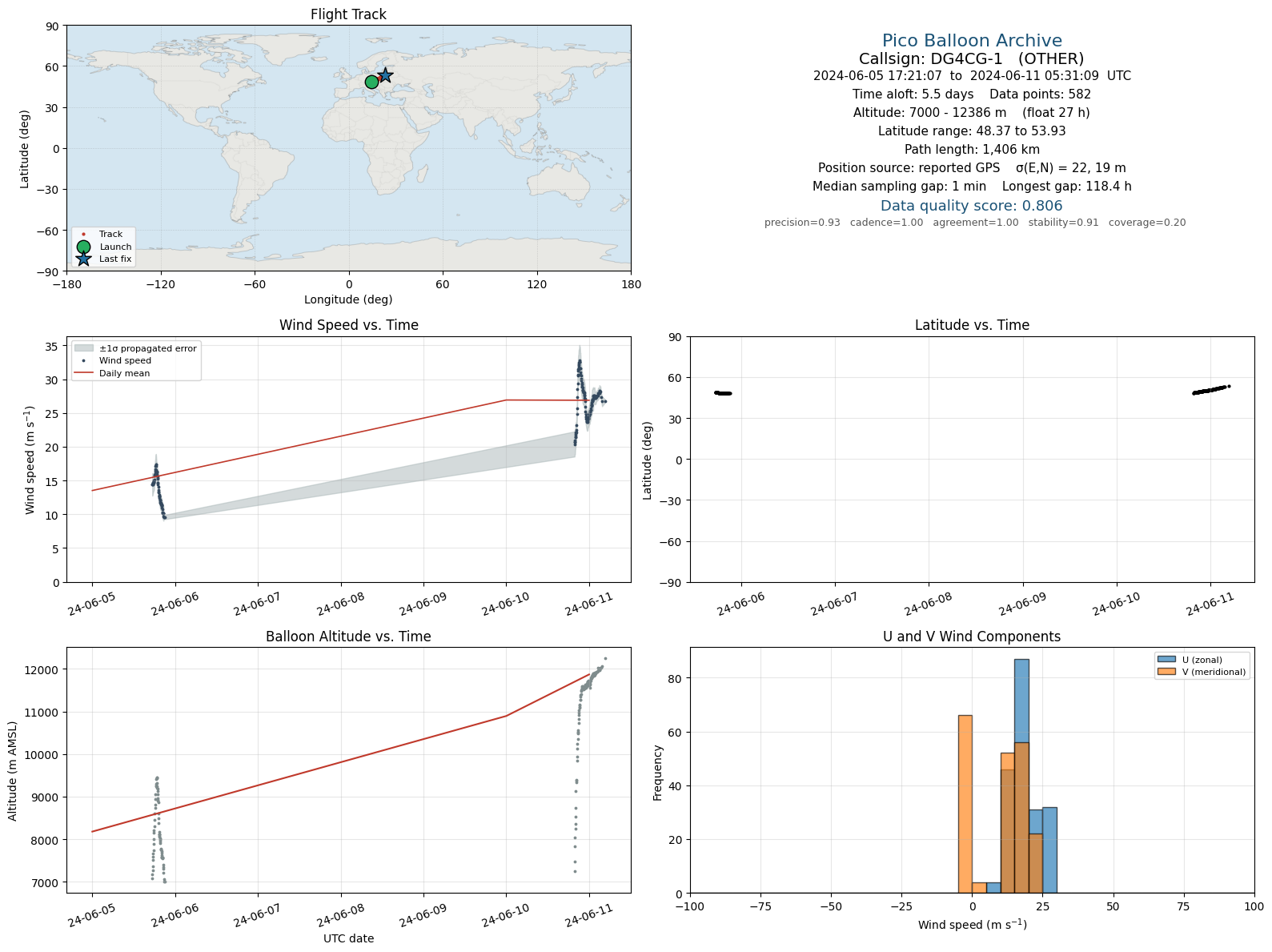
Task: Click the 'Flight Track' plot title
Action: click(x=348, y=14)
